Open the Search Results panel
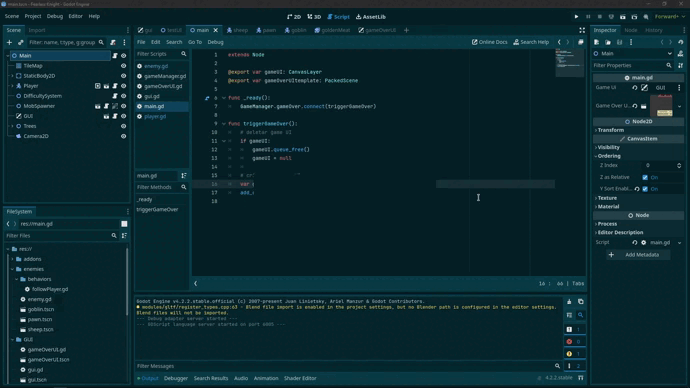690x388 pixels. coord(211,378)
